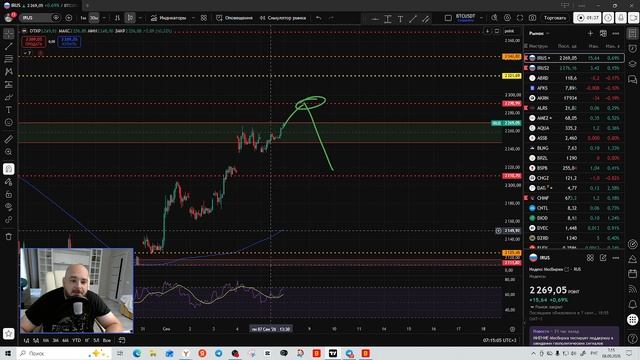Open the Windows Start button

click(8, 353)
